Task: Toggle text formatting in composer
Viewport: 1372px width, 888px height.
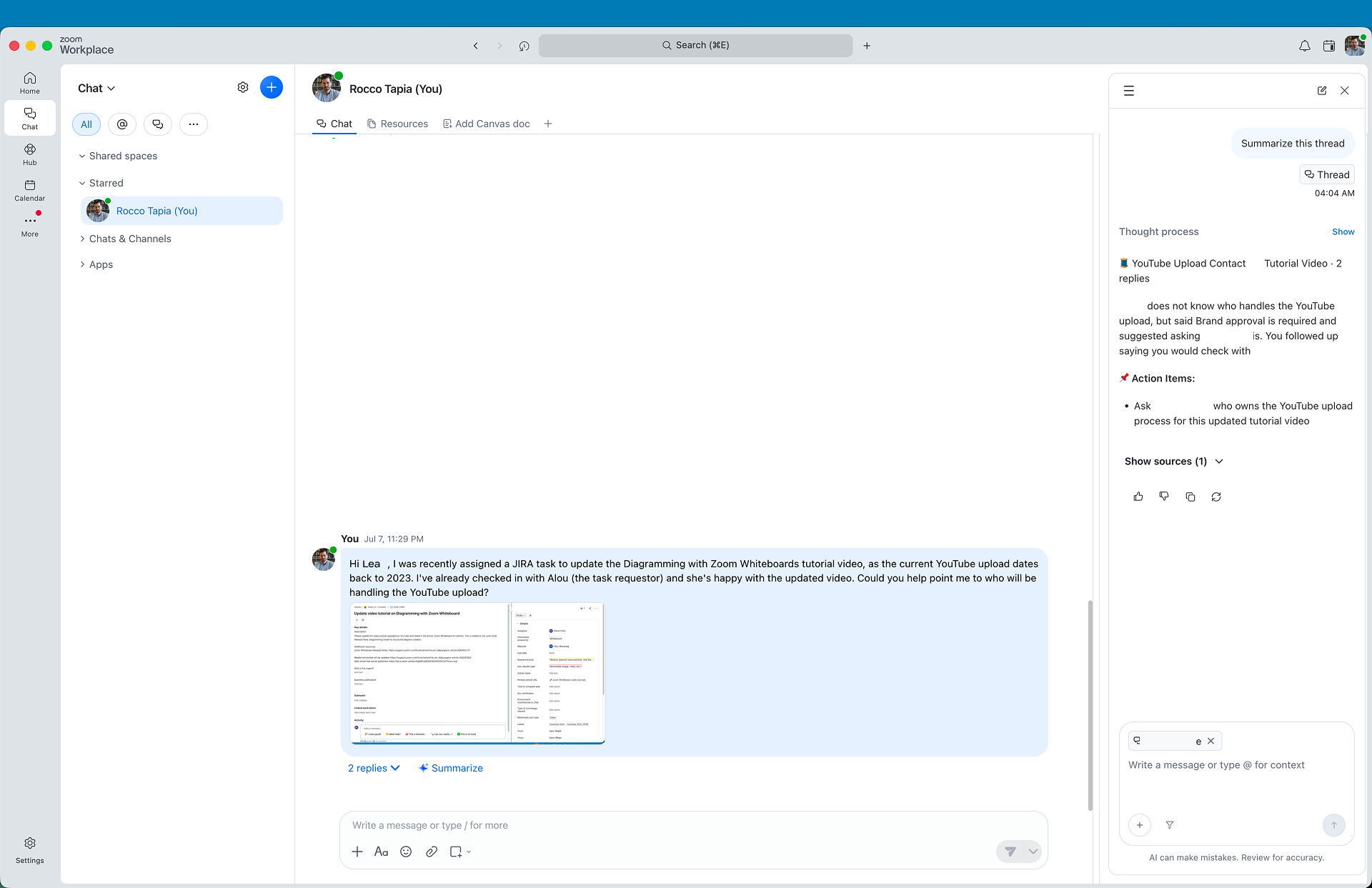Action: [382, 852]
